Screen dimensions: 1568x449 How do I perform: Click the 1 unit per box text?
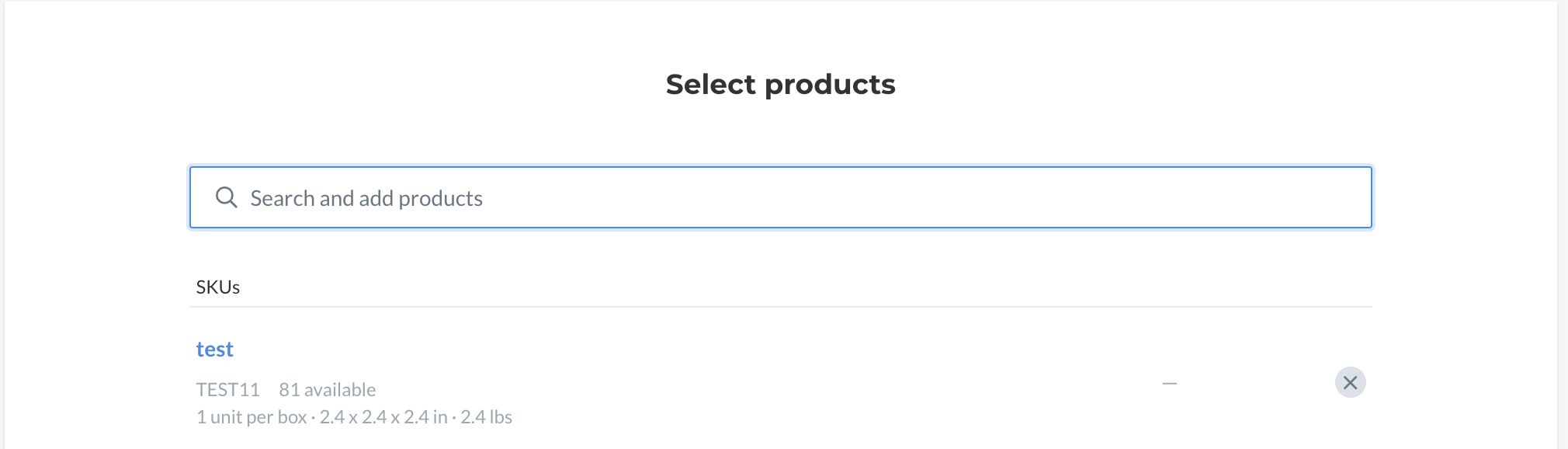(252, 417)
